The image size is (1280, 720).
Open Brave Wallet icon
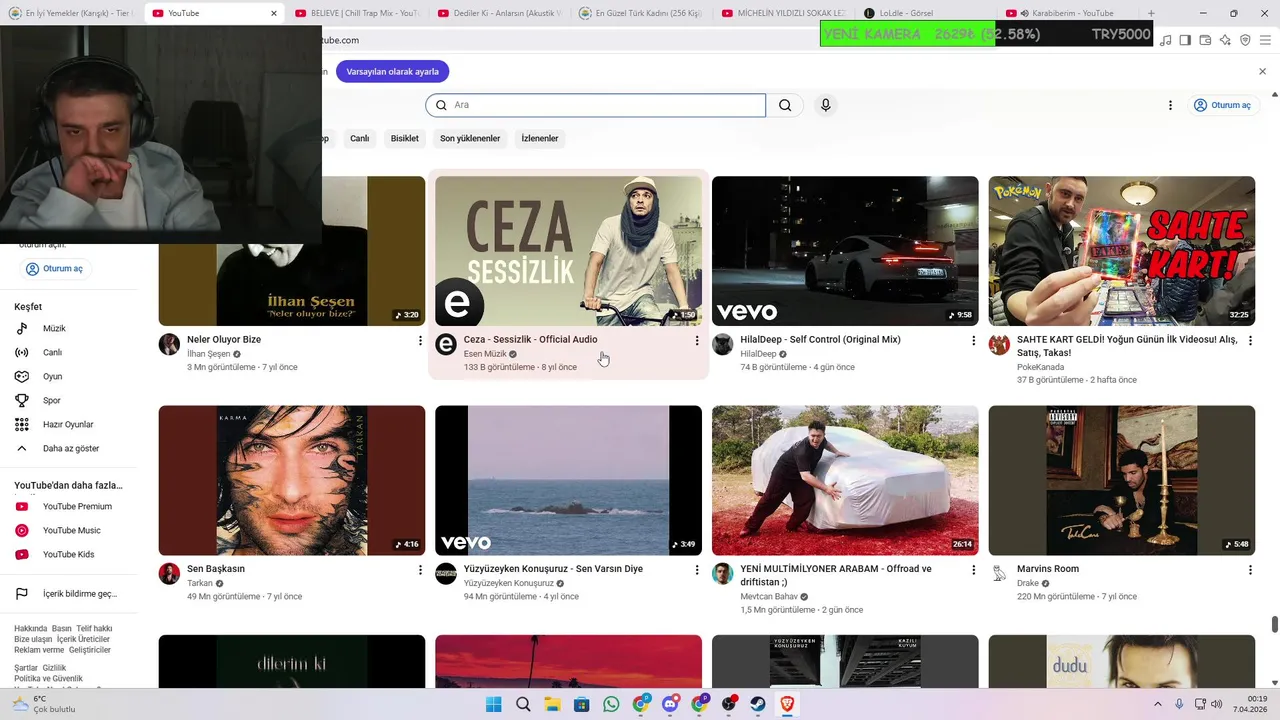(x=1205, y=40)
